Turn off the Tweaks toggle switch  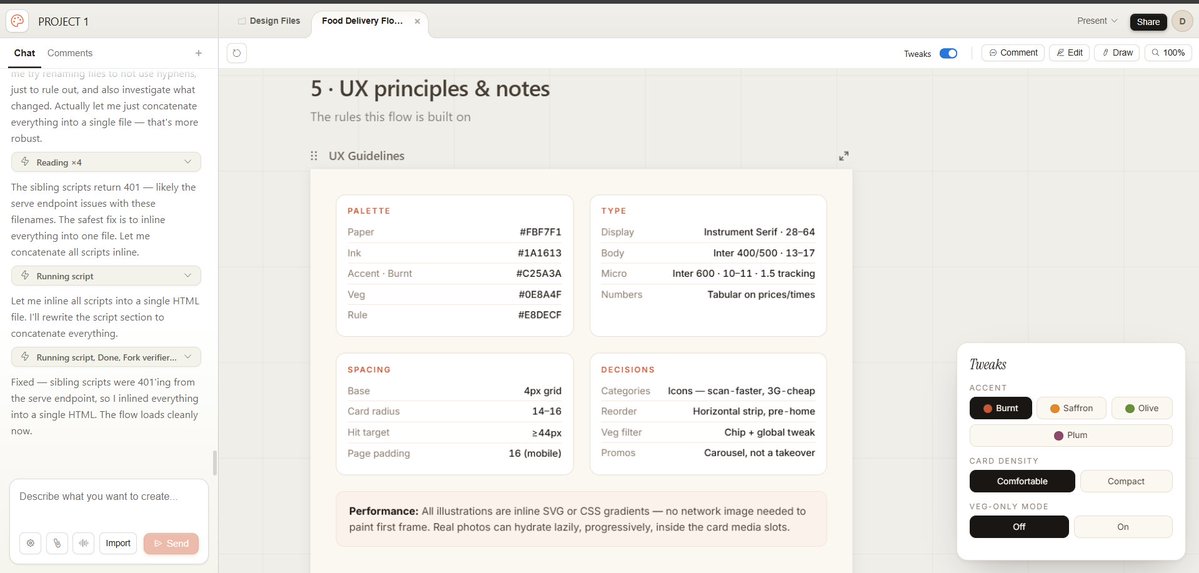pos(948,54)
